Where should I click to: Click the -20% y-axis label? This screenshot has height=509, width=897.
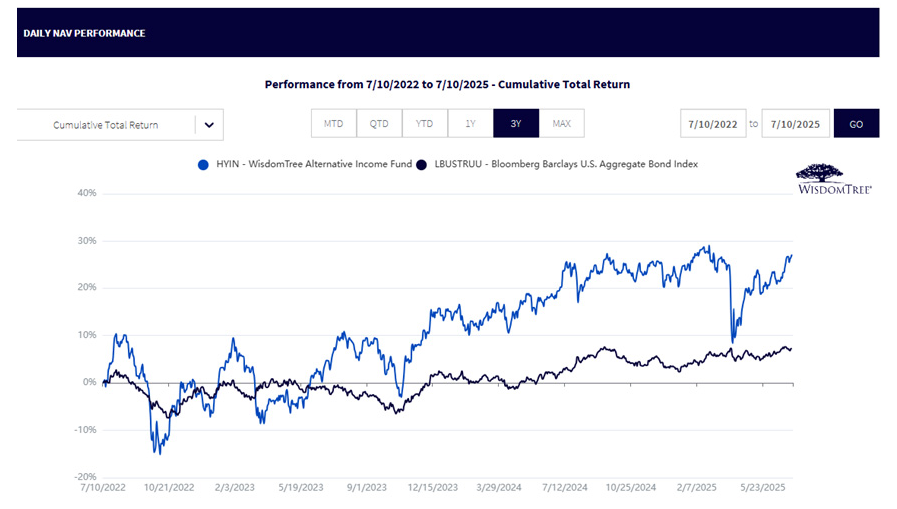point(85,476)
